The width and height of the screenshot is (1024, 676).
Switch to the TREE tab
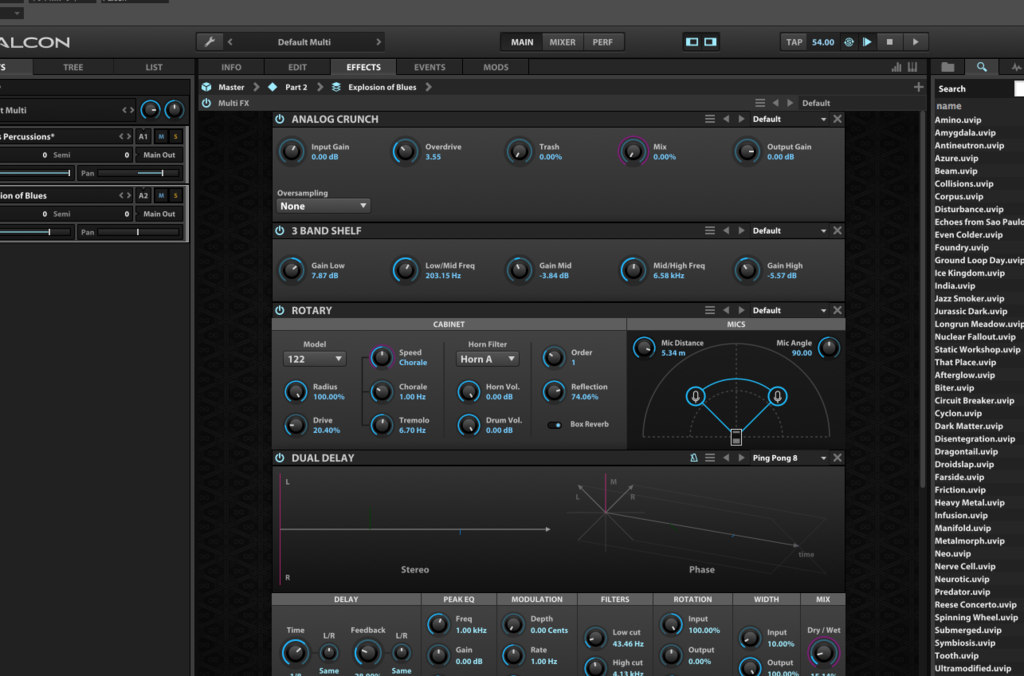(x=73, y=67)
